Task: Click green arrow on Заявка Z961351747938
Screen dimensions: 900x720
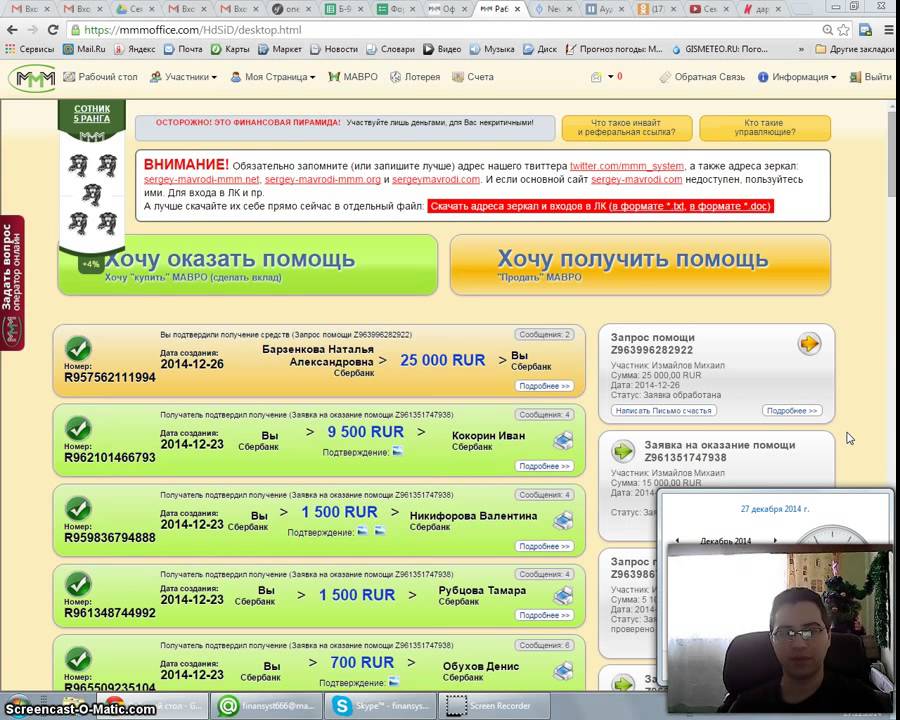Action: pos(622,451)
